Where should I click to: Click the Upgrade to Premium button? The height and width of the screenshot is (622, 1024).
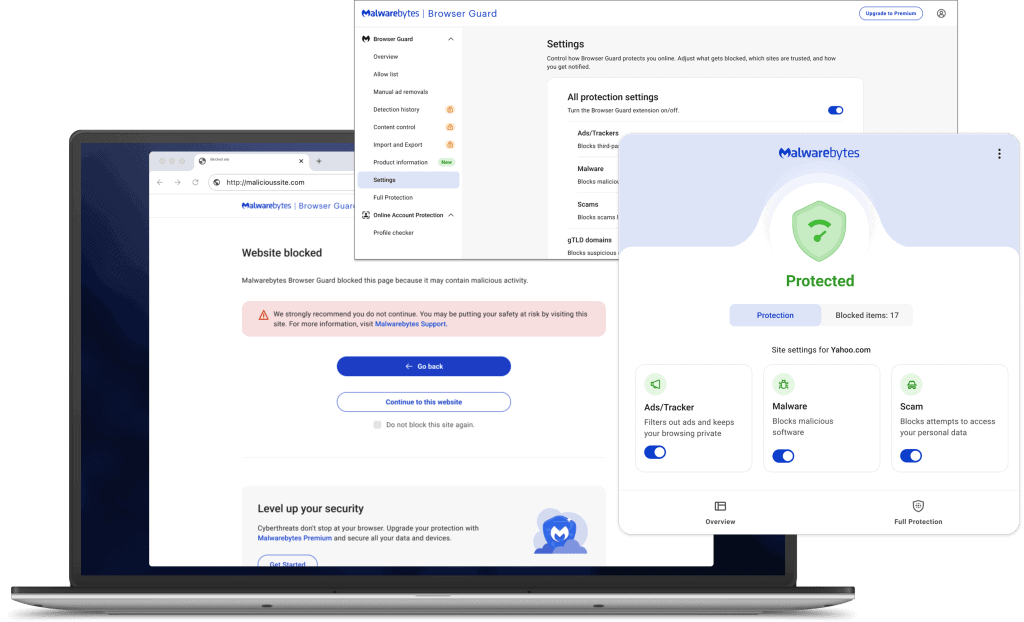pyautogui.click(x=891, y=13)
